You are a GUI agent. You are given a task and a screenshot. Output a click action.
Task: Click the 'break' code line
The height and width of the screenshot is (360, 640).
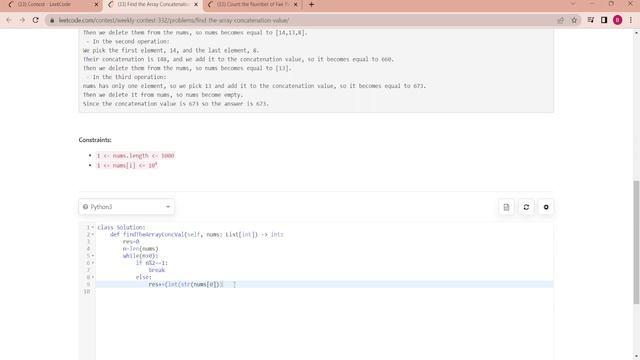tap(157, 270)
